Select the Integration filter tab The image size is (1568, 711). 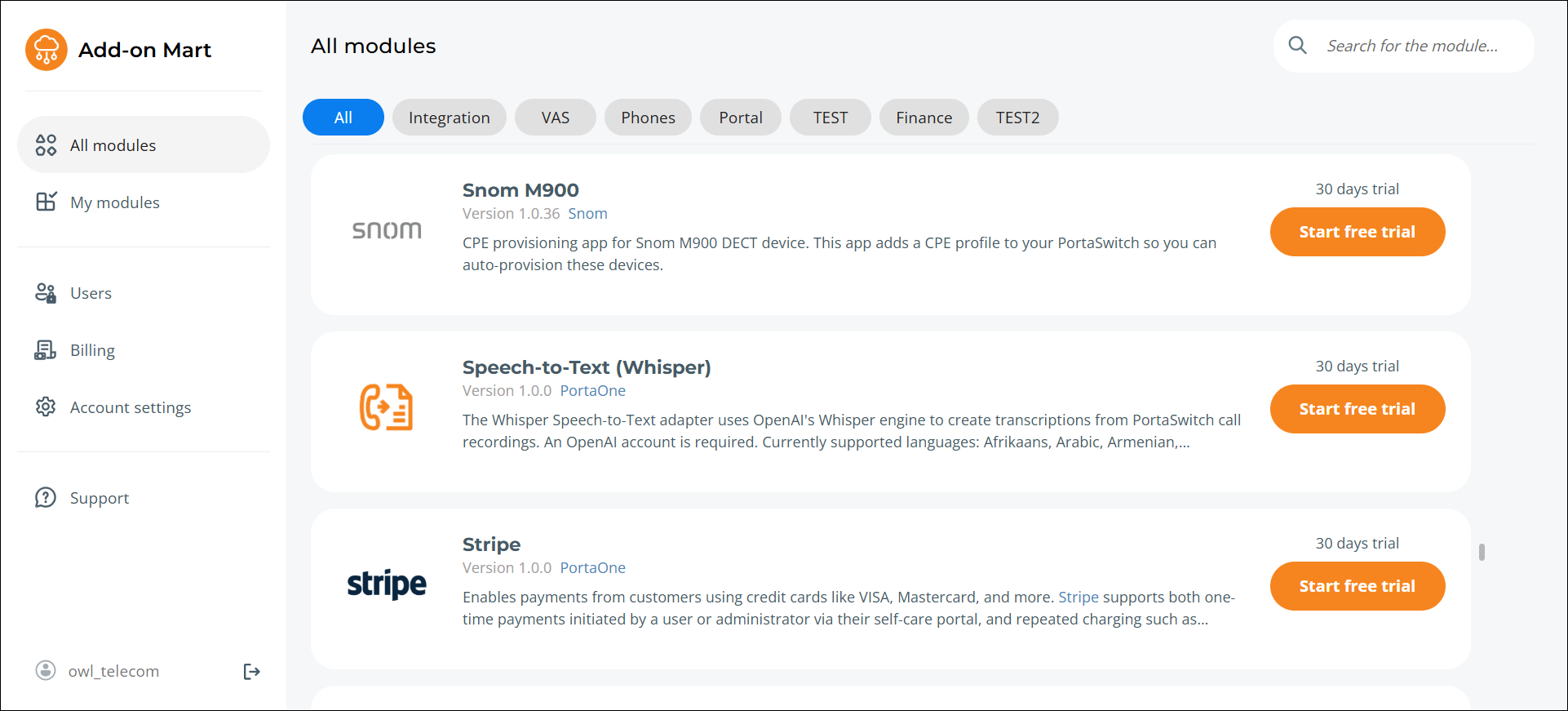(x=450, y=118)
